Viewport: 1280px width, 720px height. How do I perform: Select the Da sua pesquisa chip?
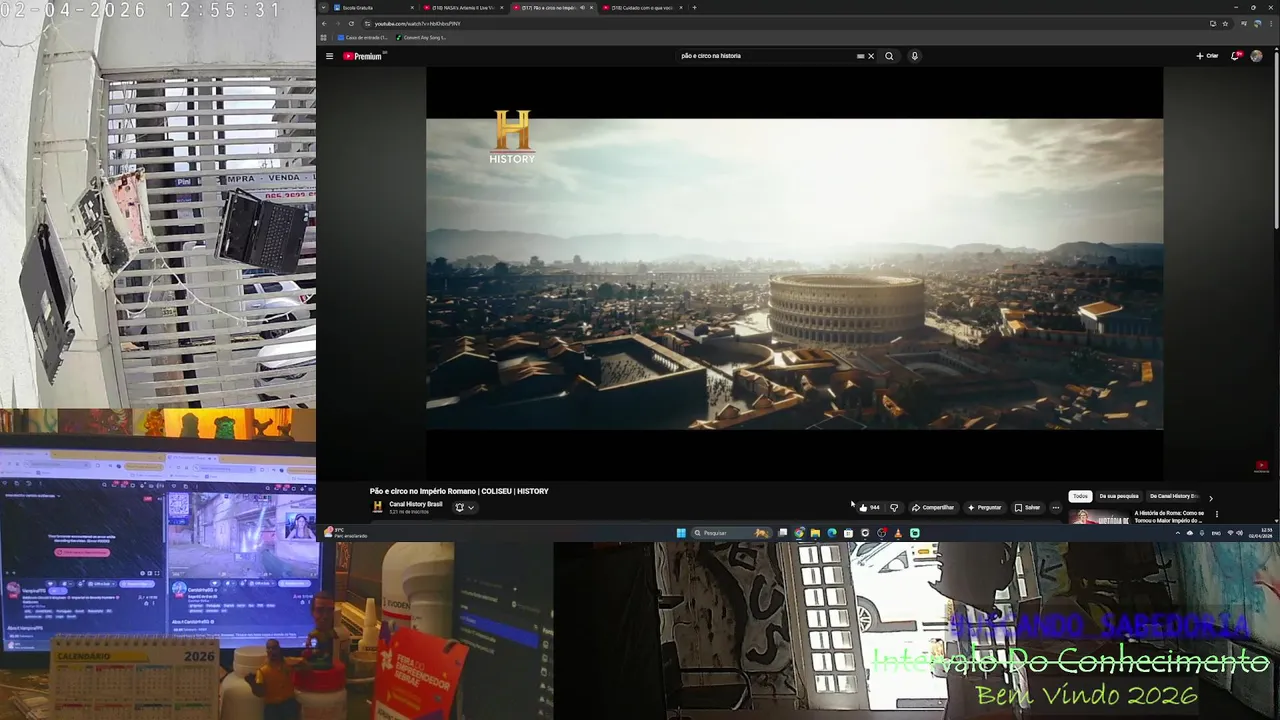click(x=1119, y=496)
